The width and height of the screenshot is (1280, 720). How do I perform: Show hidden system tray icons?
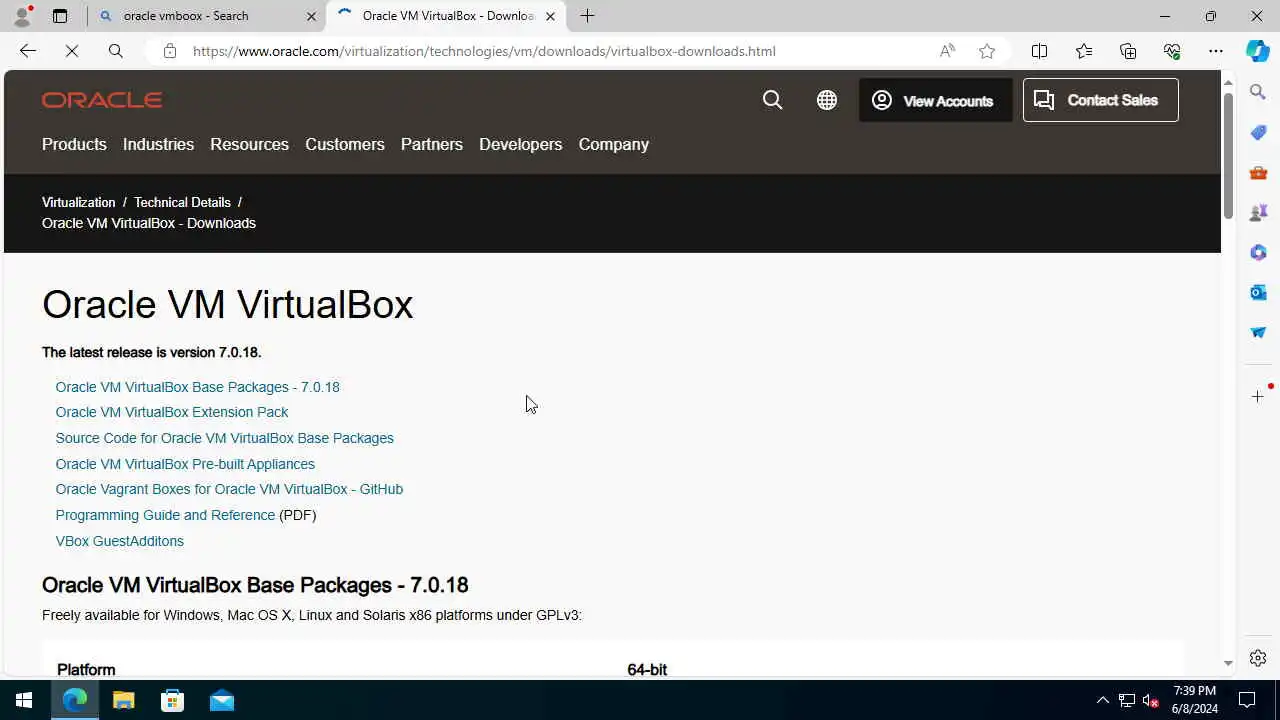coord(1102,700)
